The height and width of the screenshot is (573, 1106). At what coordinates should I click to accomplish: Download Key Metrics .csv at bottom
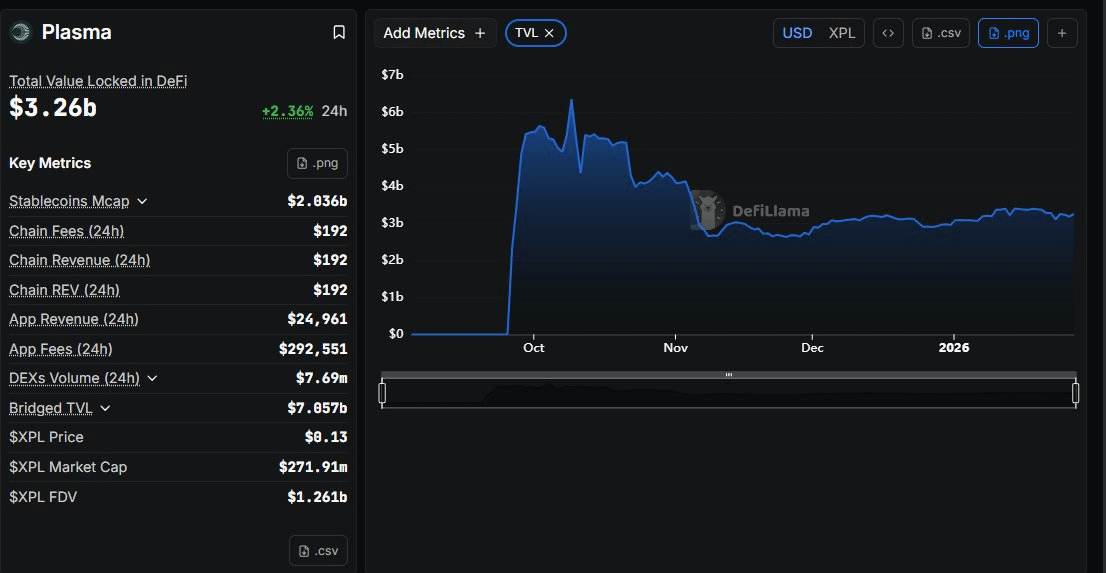pyautogui.click(x=318, y=550)
